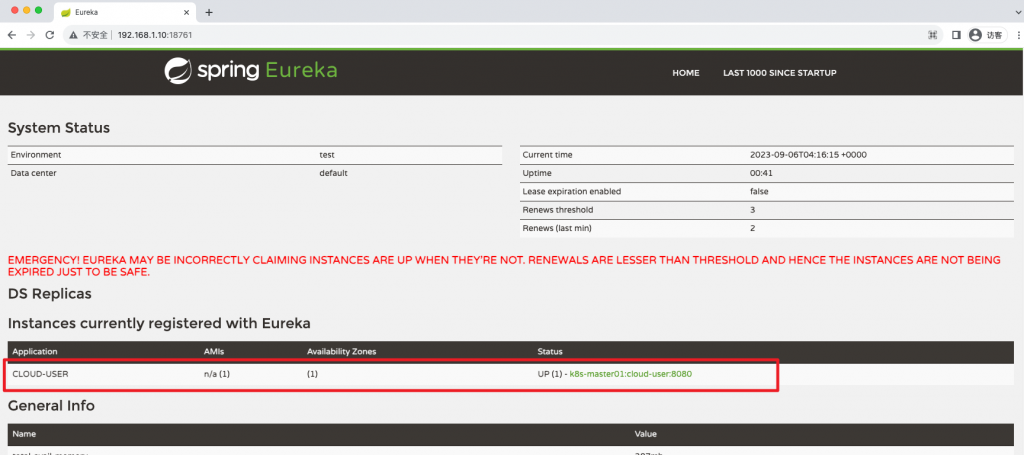This screenshot has height=455, width=1024.
Task: Toggle the browser side panel icon
Action: 956,35
